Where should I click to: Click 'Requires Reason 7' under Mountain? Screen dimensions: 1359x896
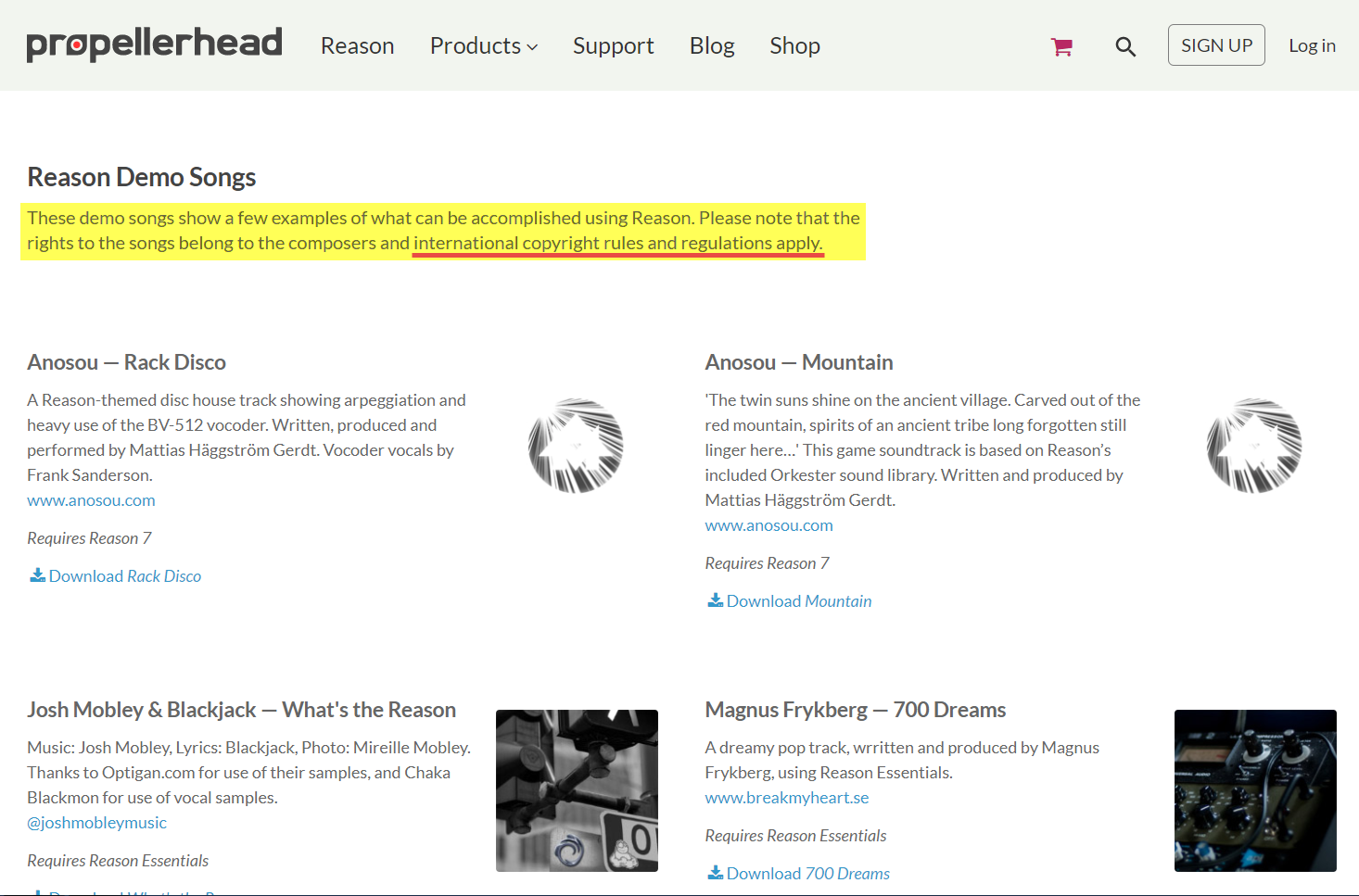pos(767,563)
